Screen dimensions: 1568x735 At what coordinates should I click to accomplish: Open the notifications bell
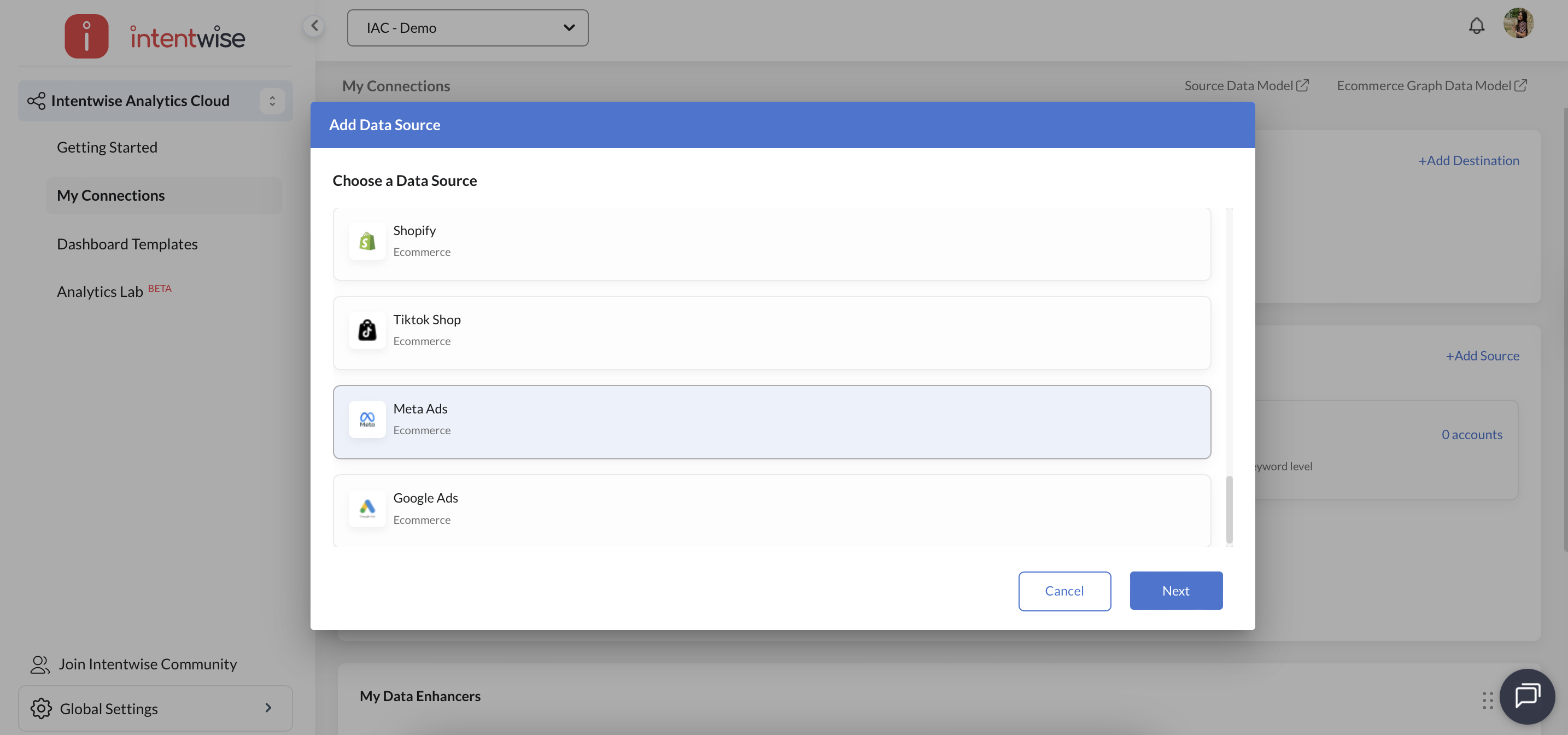1476,26
